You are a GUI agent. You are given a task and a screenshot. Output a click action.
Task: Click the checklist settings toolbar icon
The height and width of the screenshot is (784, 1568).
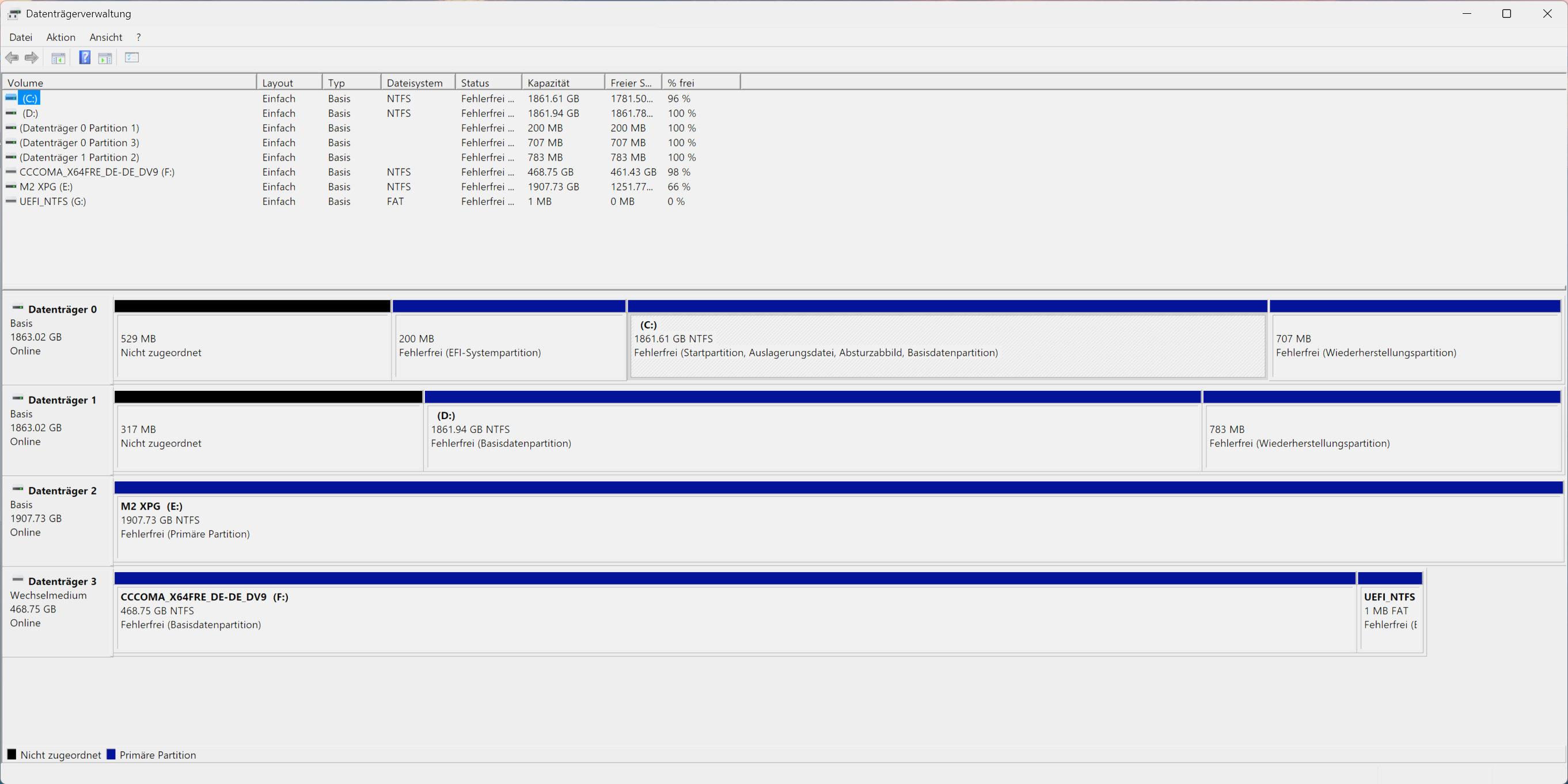click(131, 58)
